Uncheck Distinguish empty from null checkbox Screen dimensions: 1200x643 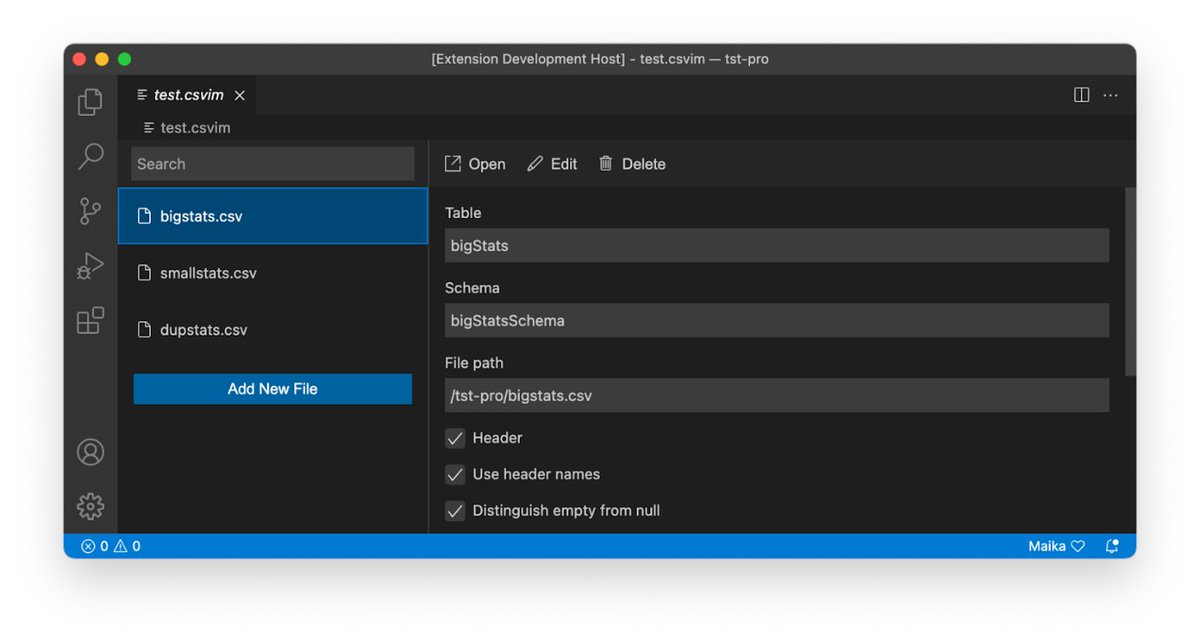[455, 510]
